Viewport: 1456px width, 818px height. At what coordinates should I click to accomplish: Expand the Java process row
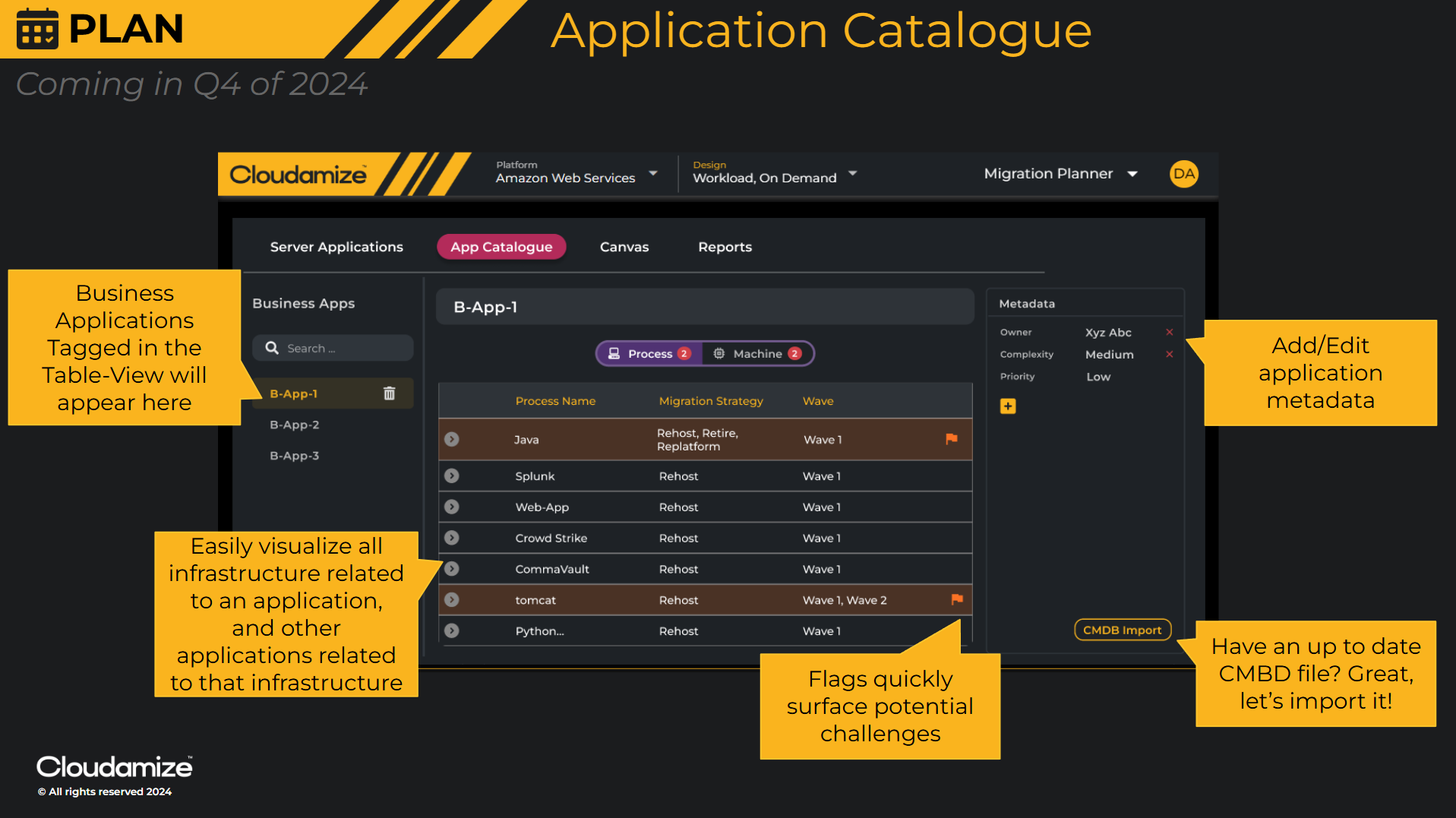452,439
